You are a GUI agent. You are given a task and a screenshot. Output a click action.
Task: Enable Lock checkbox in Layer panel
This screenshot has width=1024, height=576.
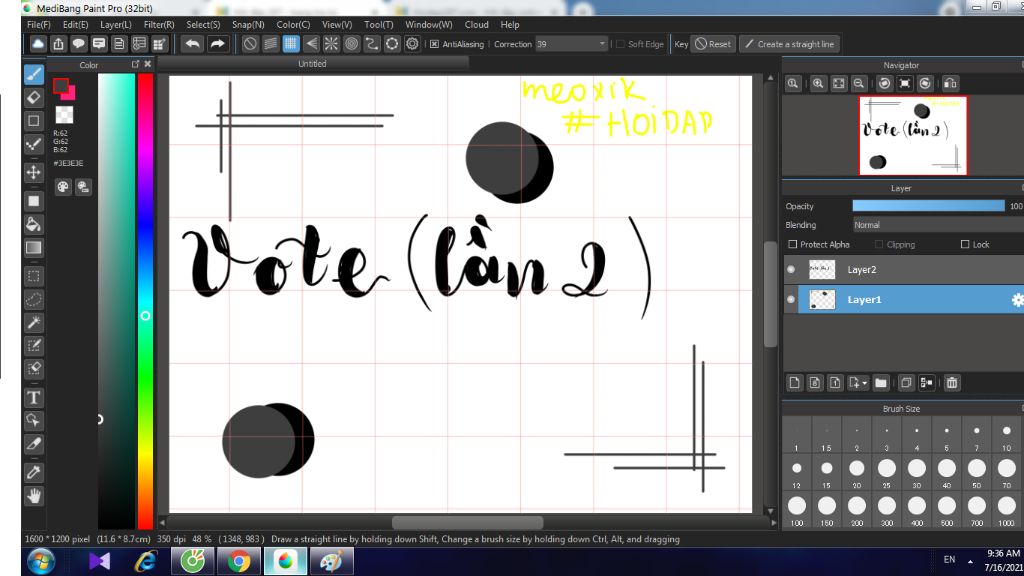(x=965, y=244)
